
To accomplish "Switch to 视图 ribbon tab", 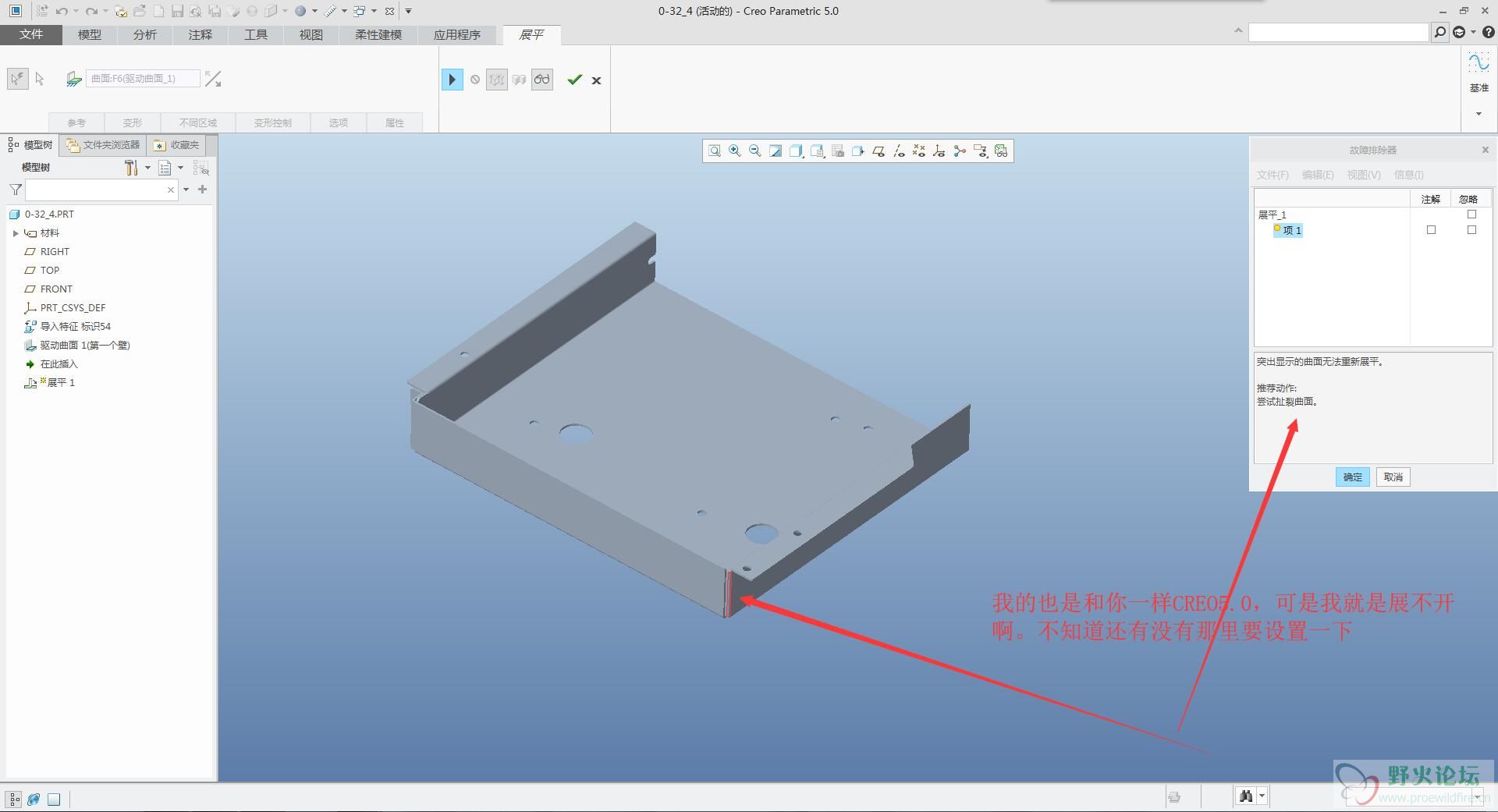I will coord(311,34).
